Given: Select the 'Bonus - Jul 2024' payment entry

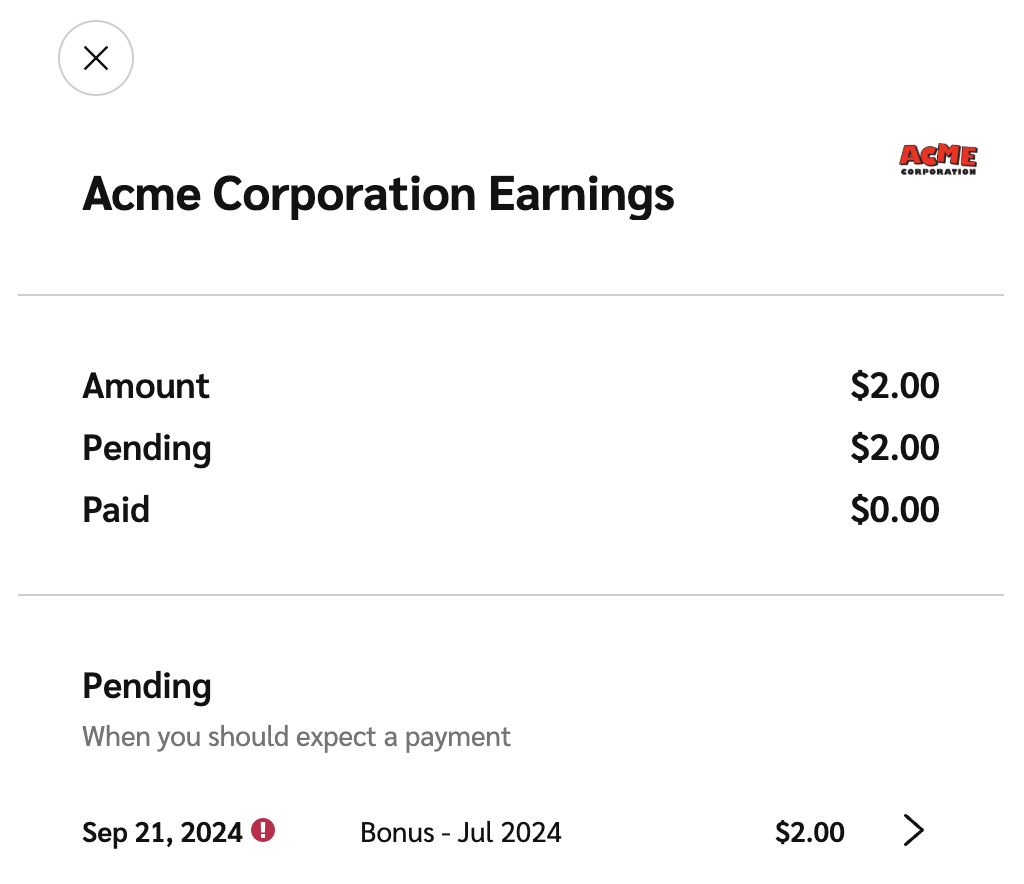Looking at the screenshot, I should coord(461,832).
